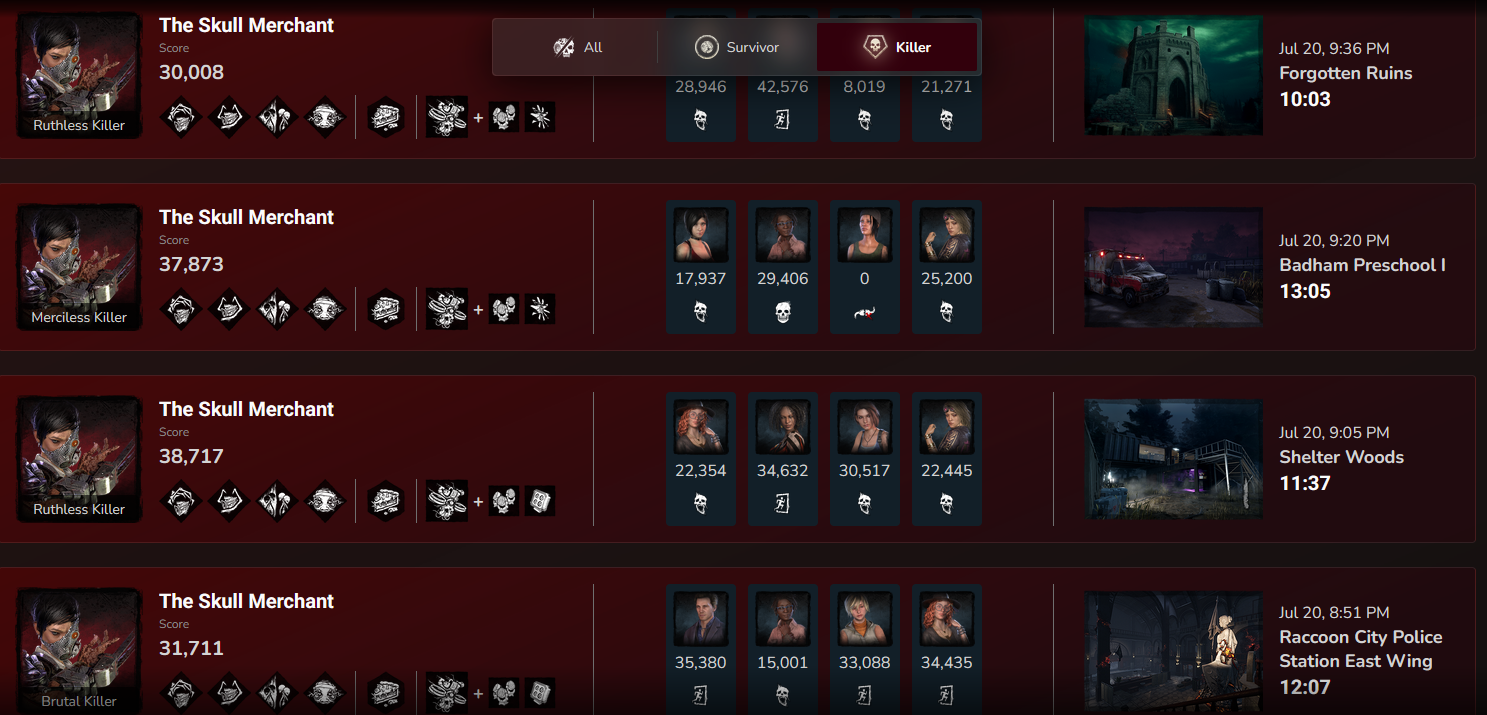Click the second add-on icon in Shelter Woods row
Screen dimensions: 1487x715
(540, 501)
